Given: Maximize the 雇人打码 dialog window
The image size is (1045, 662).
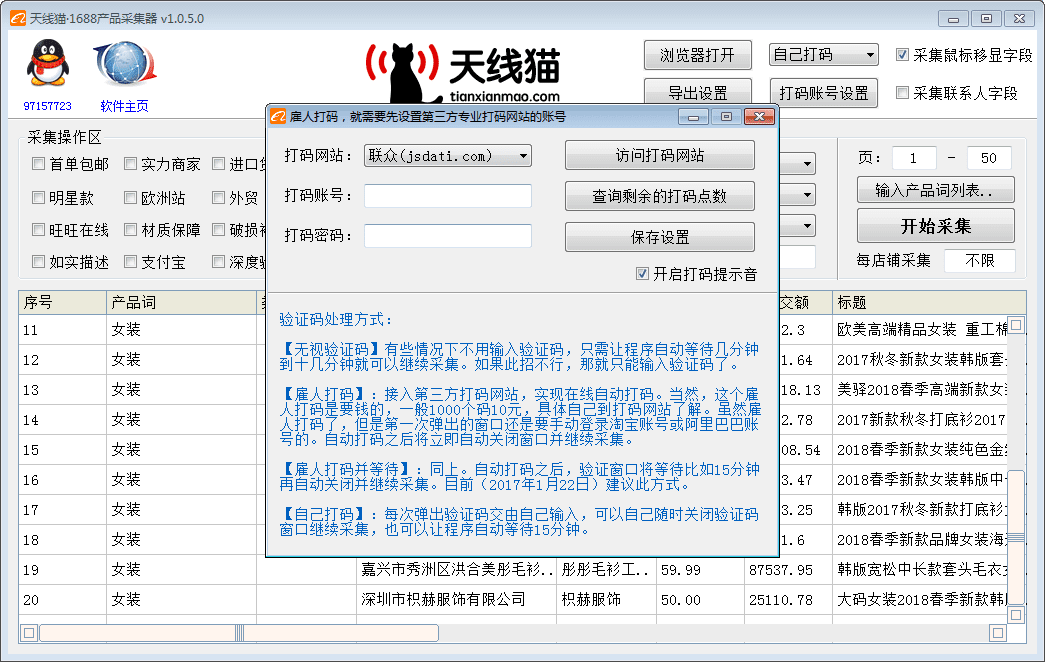Looking at the screenshot, I should 726,117.
